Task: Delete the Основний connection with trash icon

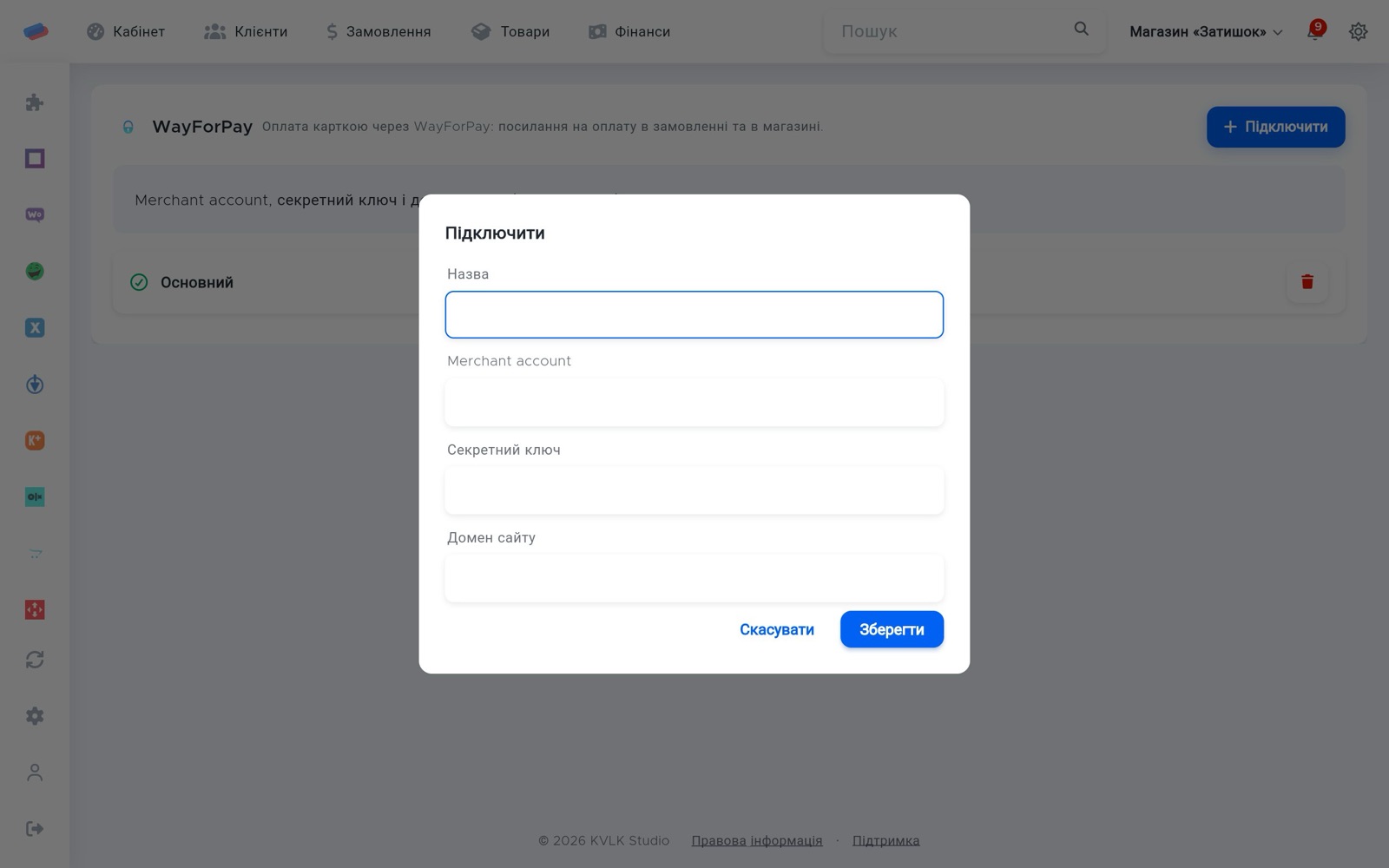Action: coord(1307,282)
